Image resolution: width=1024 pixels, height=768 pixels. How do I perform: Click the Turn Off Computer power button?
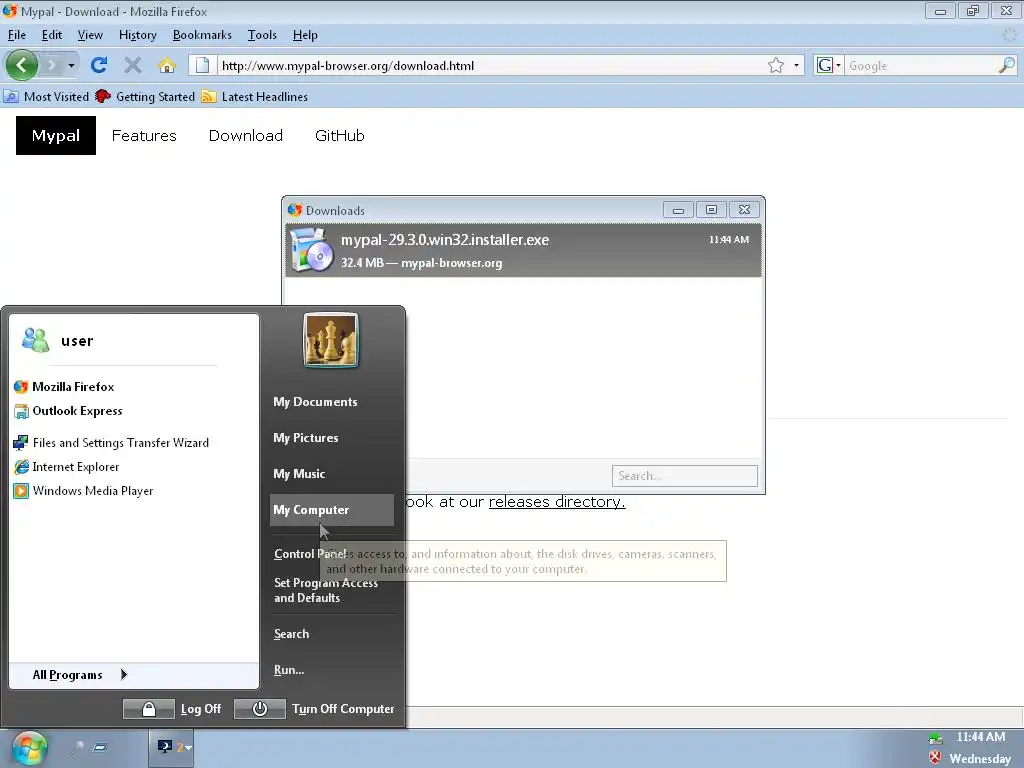tap(260, 709)
